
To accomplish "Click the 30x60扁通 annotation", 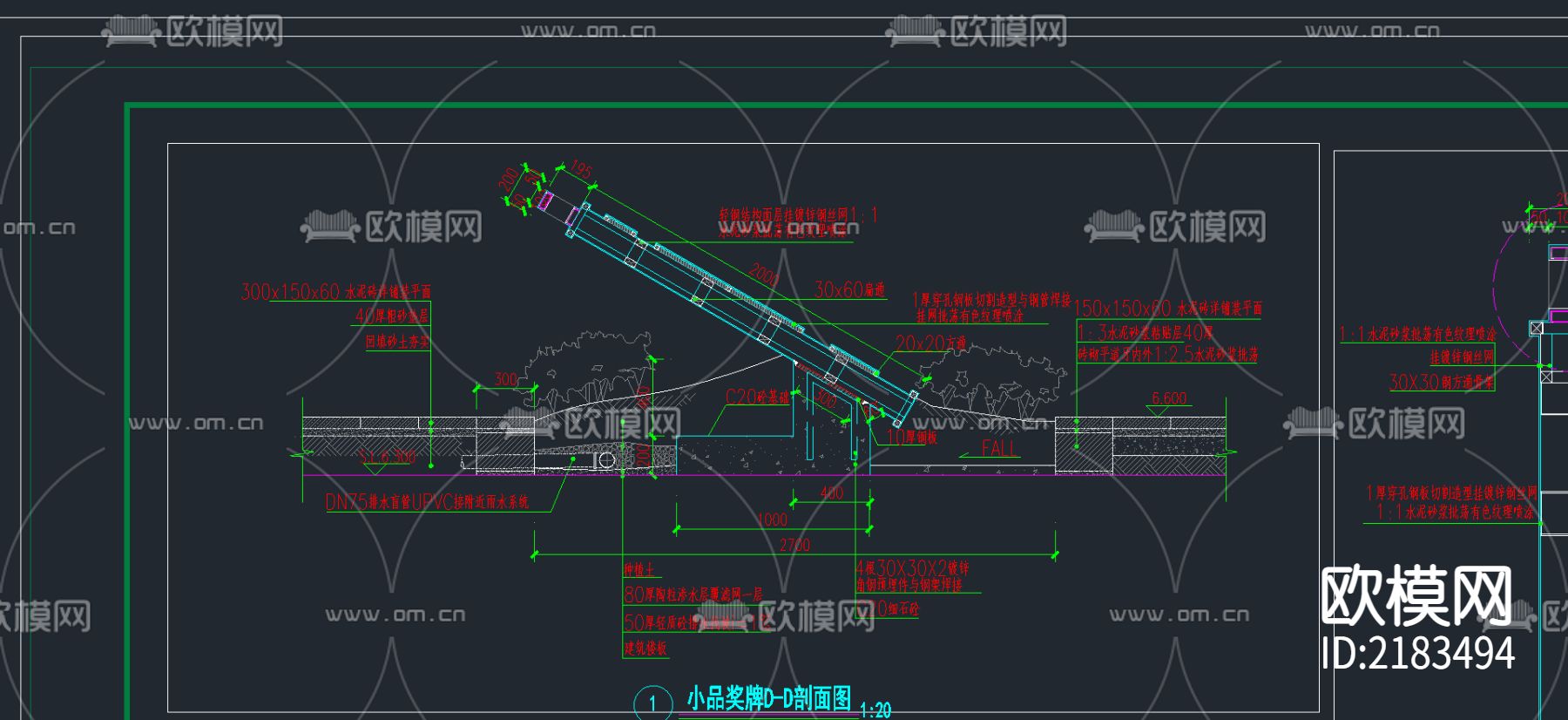I will coord(850,289).
